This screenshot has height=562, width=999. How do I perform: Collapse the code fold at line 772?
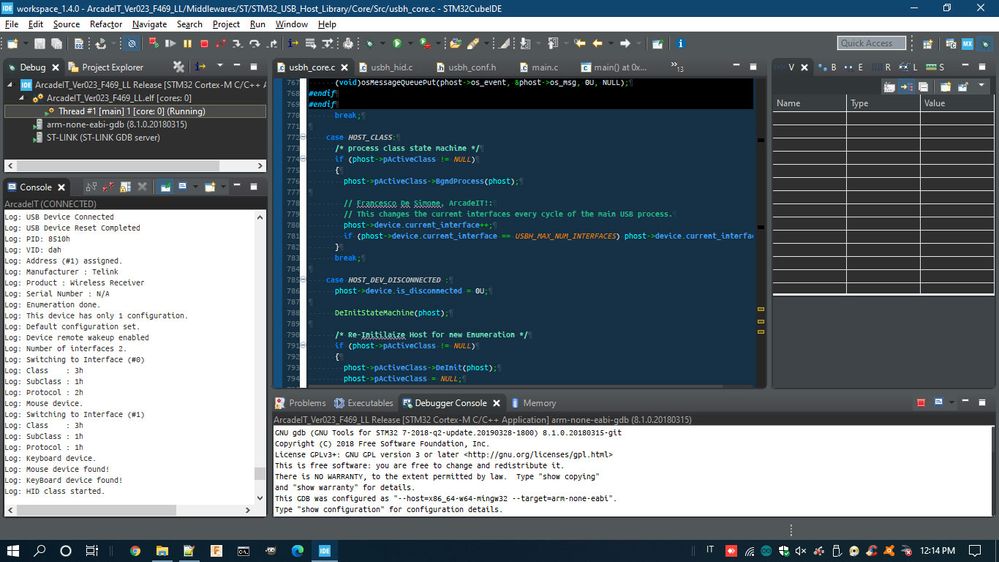tap(303, 137)
